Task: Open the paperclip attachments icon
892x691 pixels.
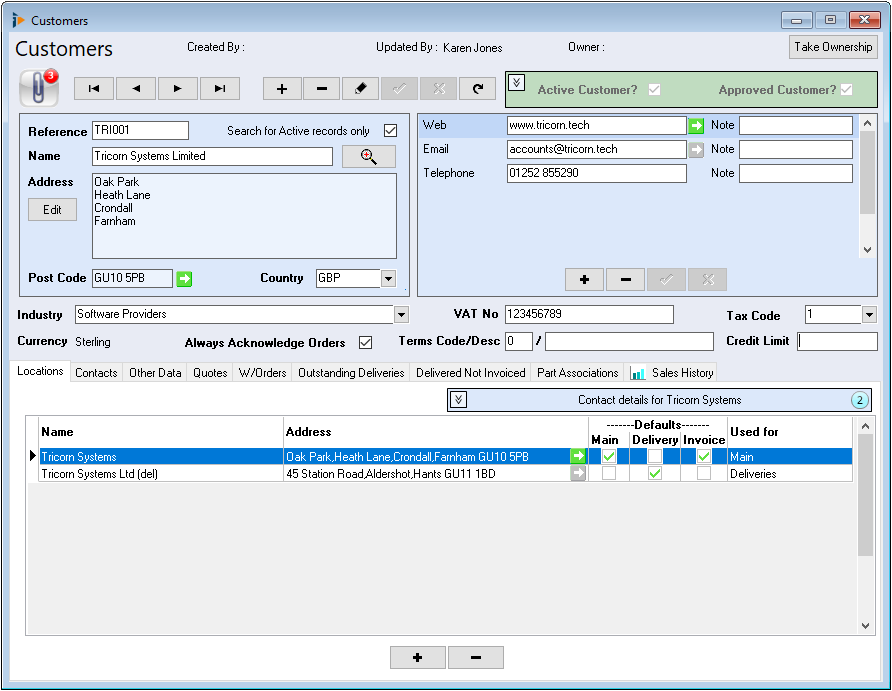Action: pyautogui.click(x=38, y=88)
